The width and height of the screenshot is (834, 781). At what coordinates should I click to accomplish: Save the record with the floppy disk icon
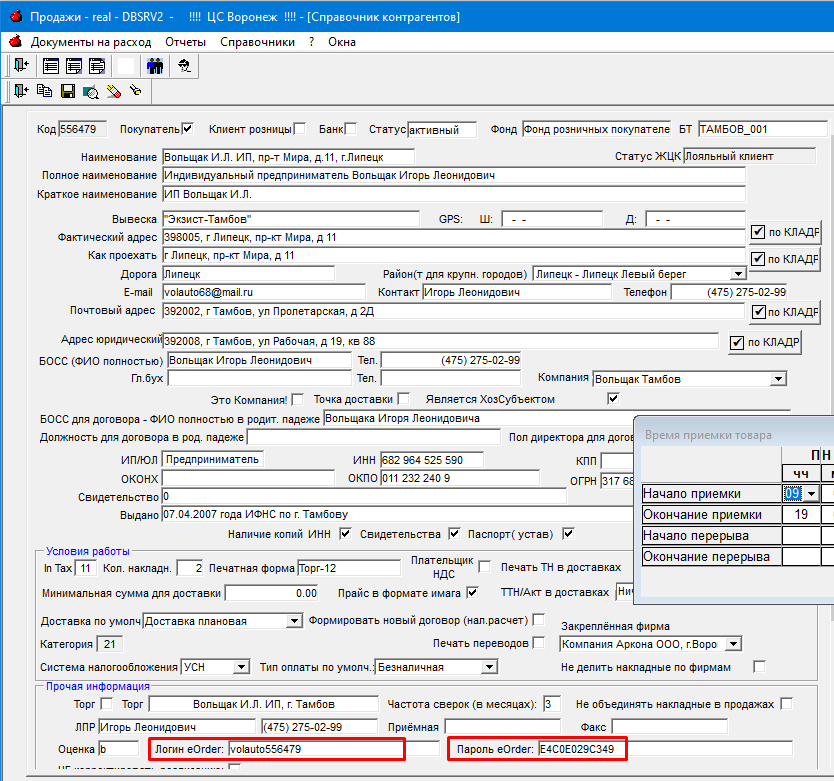click(x=68, y=92)
